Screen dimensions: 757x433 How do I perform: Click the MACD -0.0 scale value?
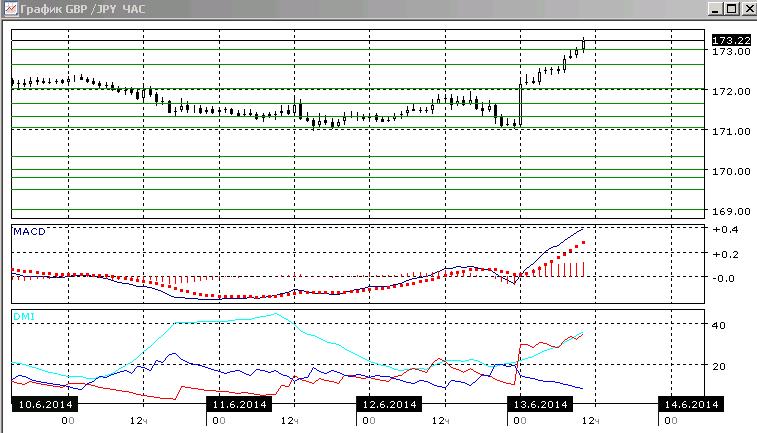tap(724, 279)
